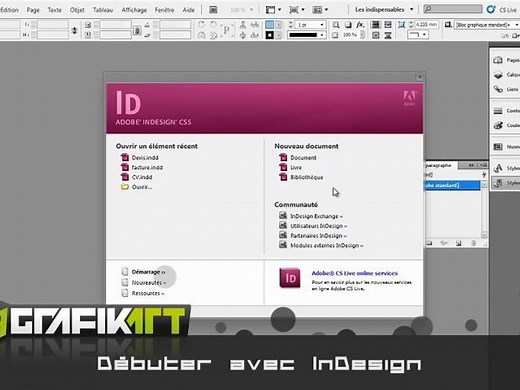
Task: Create a new Document from the welcome screen
Action: coord(303,157)
